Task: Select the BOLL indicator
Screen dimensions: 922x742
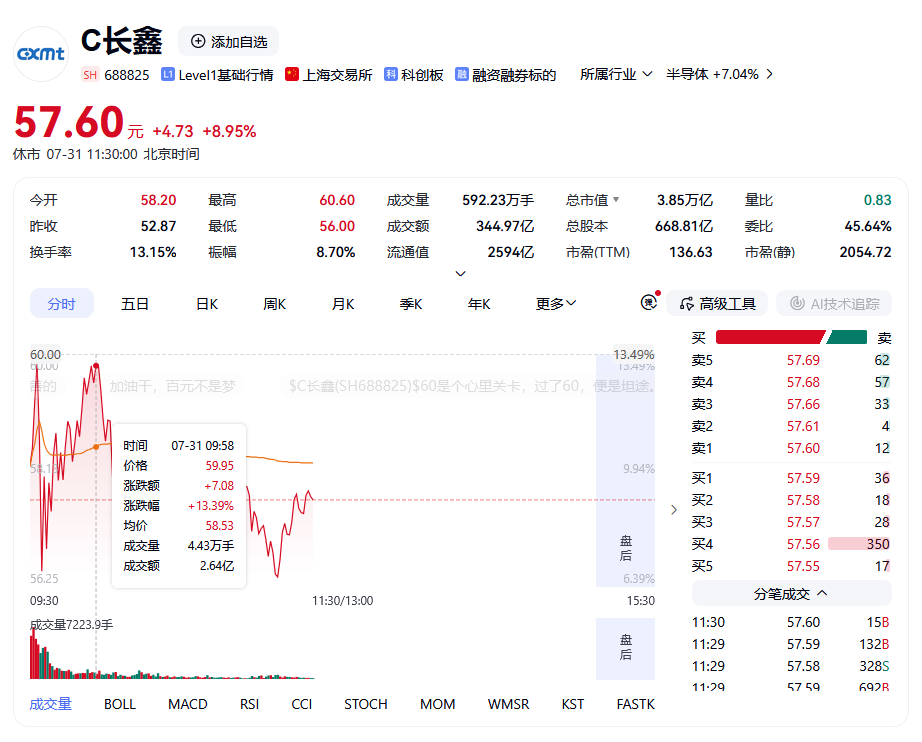Action: tap(119, 704)
